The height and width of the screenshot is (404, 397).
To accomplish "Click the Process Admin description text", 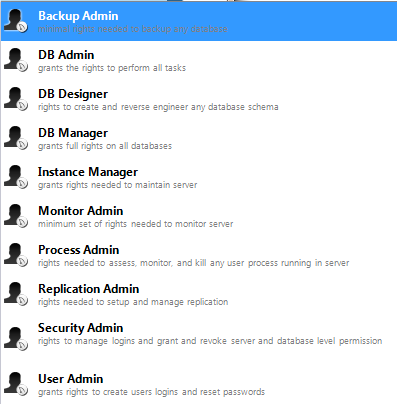I will click(193, 263).
